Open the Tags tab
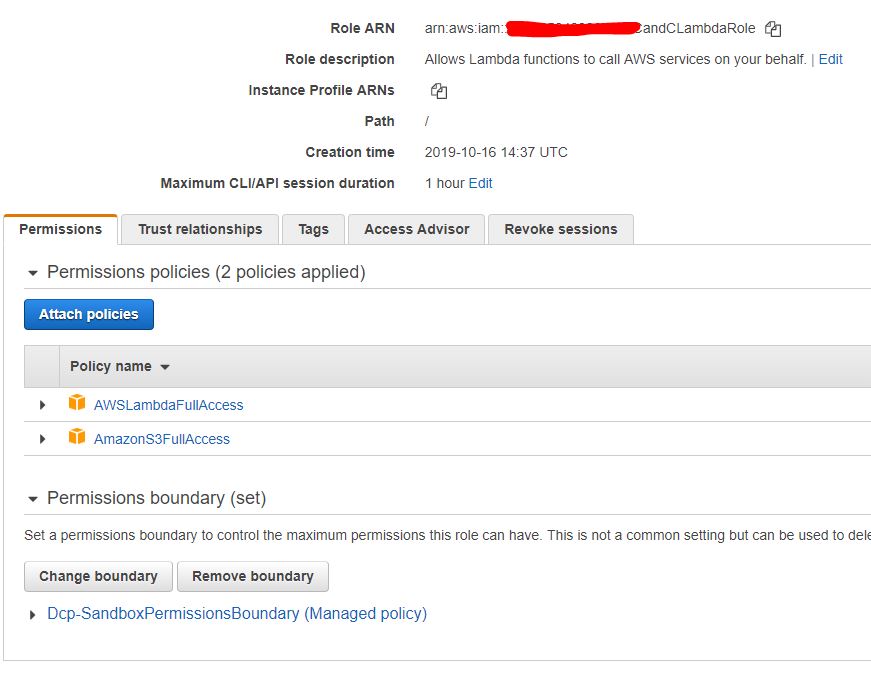The height and width of the screenshot is (686, 871). coord(313,229)
